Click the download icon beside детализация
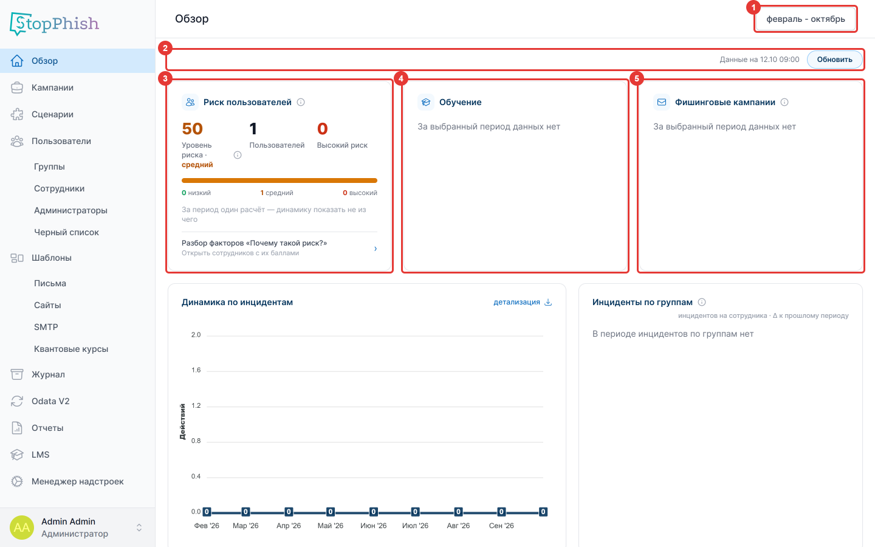Viewport: 875px width, 547px height. (x=548, y=302)
